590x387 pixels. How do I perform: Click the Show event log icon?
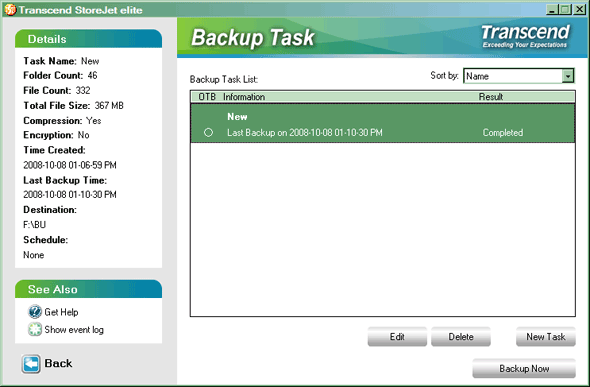point(35,329)
